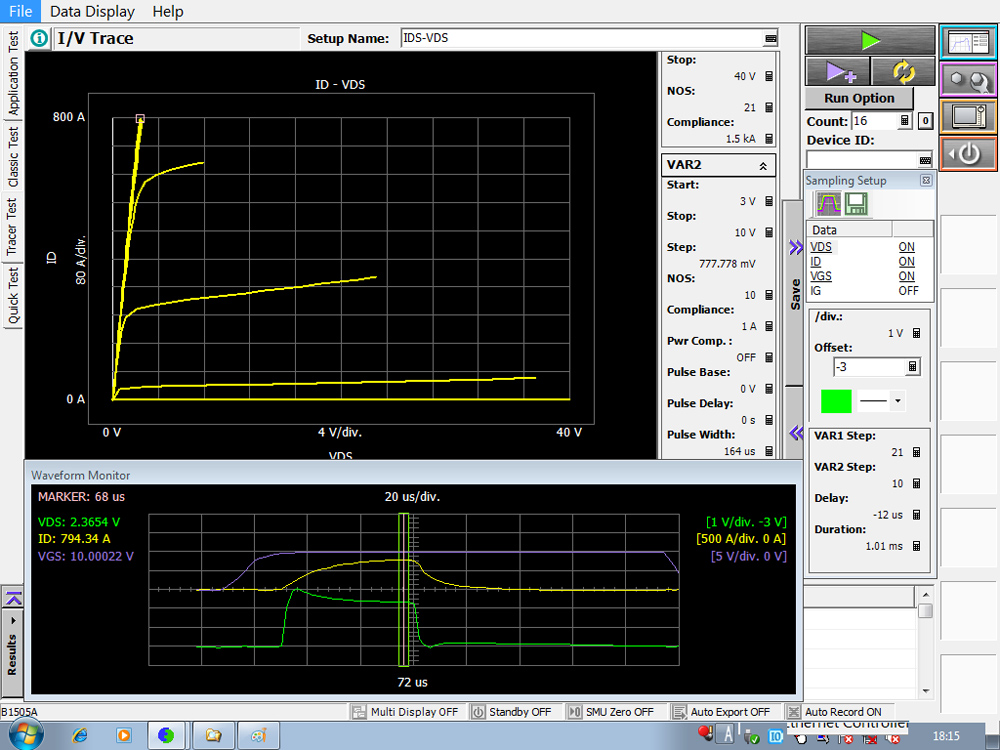Start measurement with the green play button
Screen dimensions: 1000x750
pos(870,40)
